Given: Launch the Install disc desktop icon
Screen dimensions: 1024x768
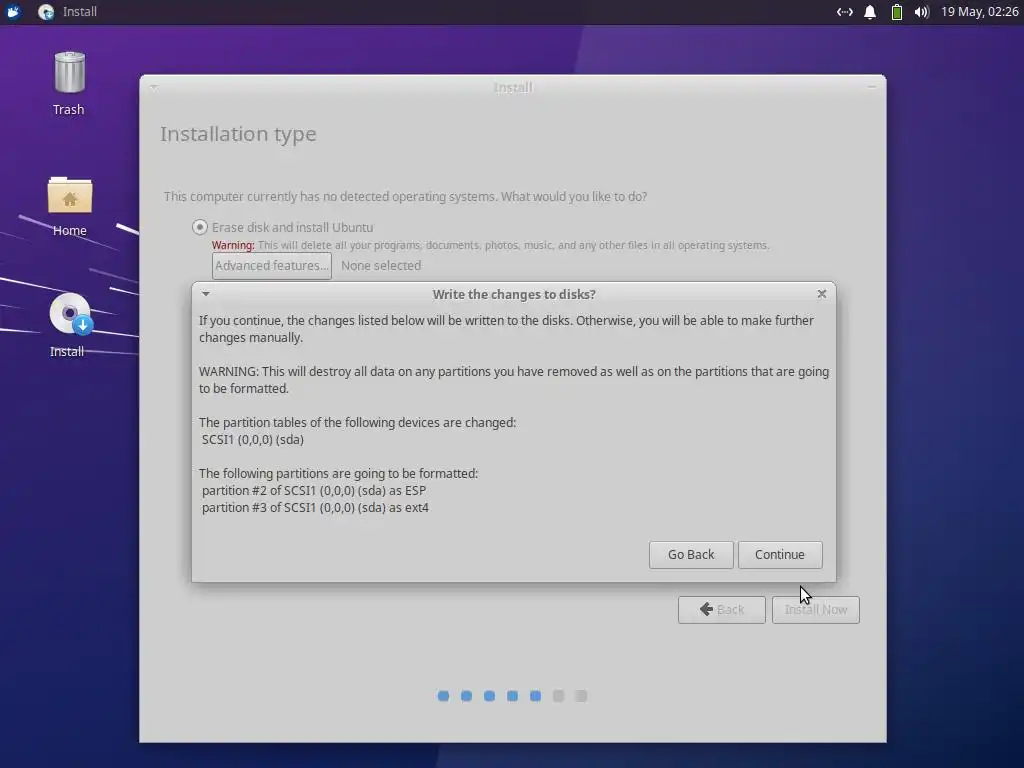Looking at the screenshot, I should [69, 325].
